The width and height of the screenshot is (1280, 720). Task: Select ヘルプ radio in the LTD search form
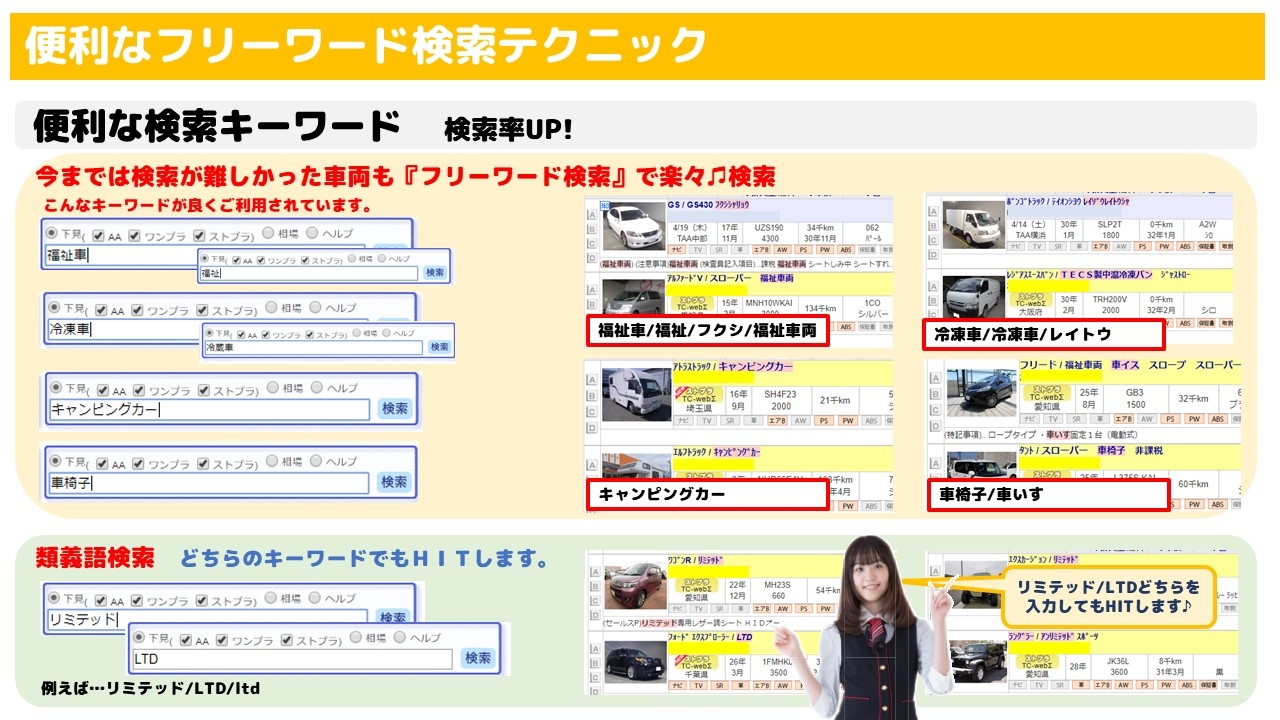click(x=400, y=637)
